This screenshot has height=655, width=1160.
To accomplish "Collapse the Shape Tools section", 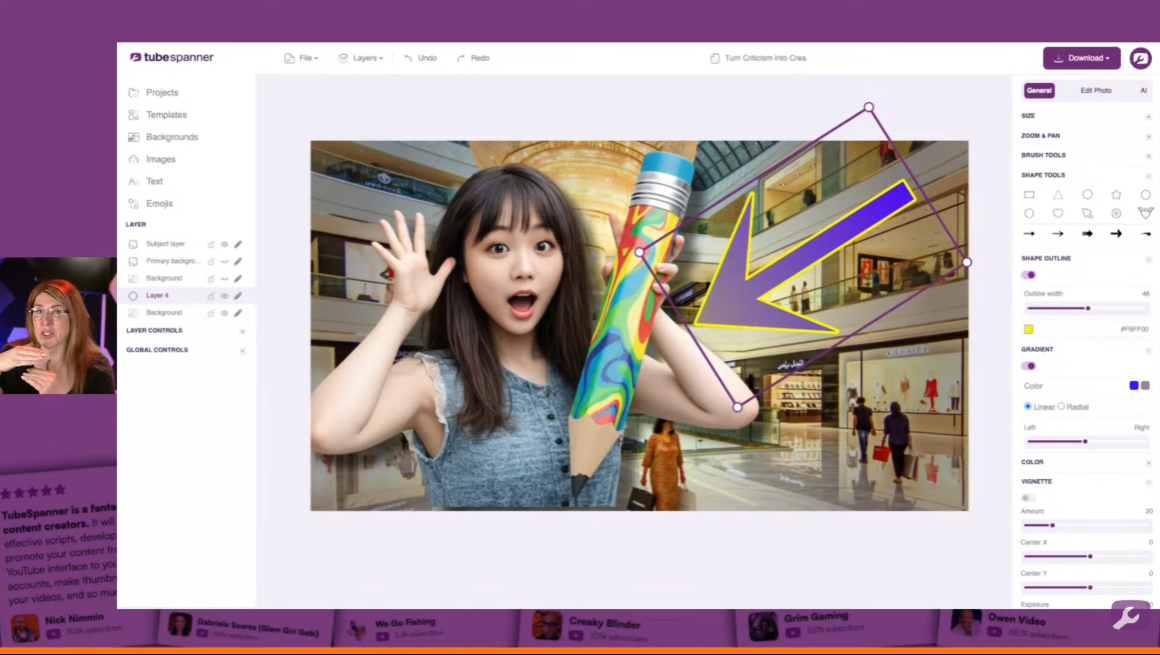I will pyautogui.click(x=1148, y=175).
